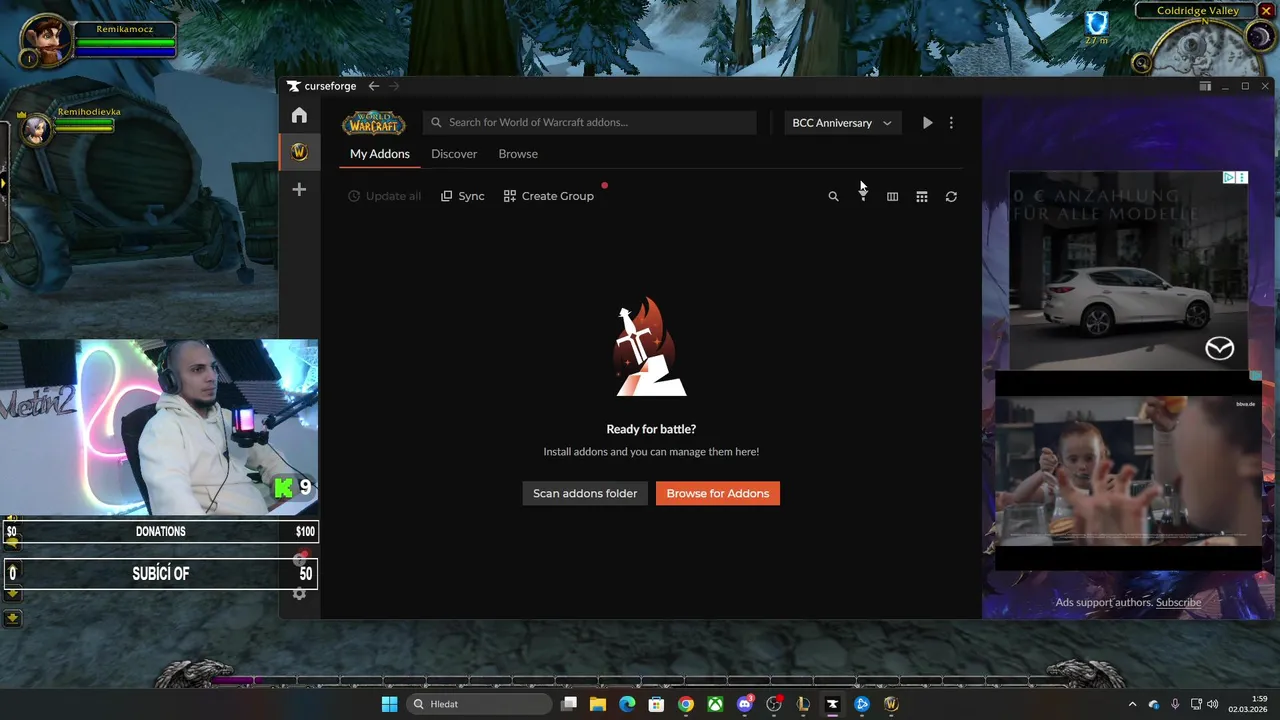Select the World of Warcraft sidebar game icon

pos(299,152)
